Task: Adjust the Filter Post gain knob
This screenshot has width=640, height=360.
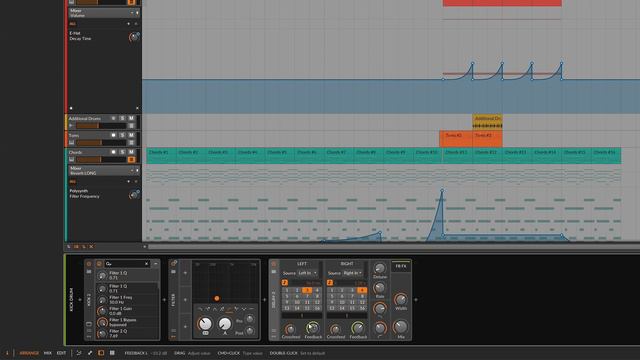Action: click(250, 331)
